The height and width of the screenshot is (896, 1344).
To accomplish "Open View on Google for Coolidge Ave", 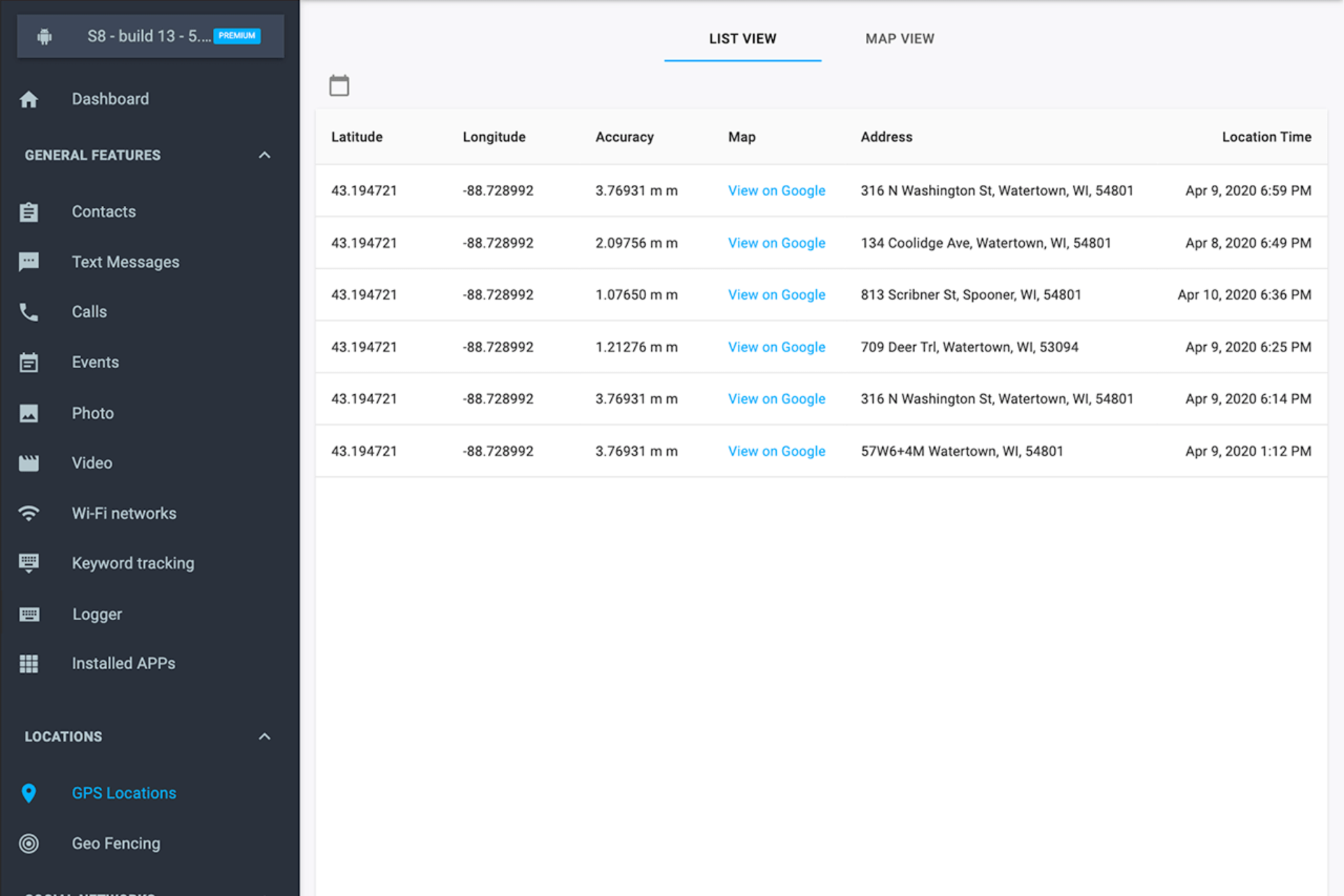I will pos(776,243).
